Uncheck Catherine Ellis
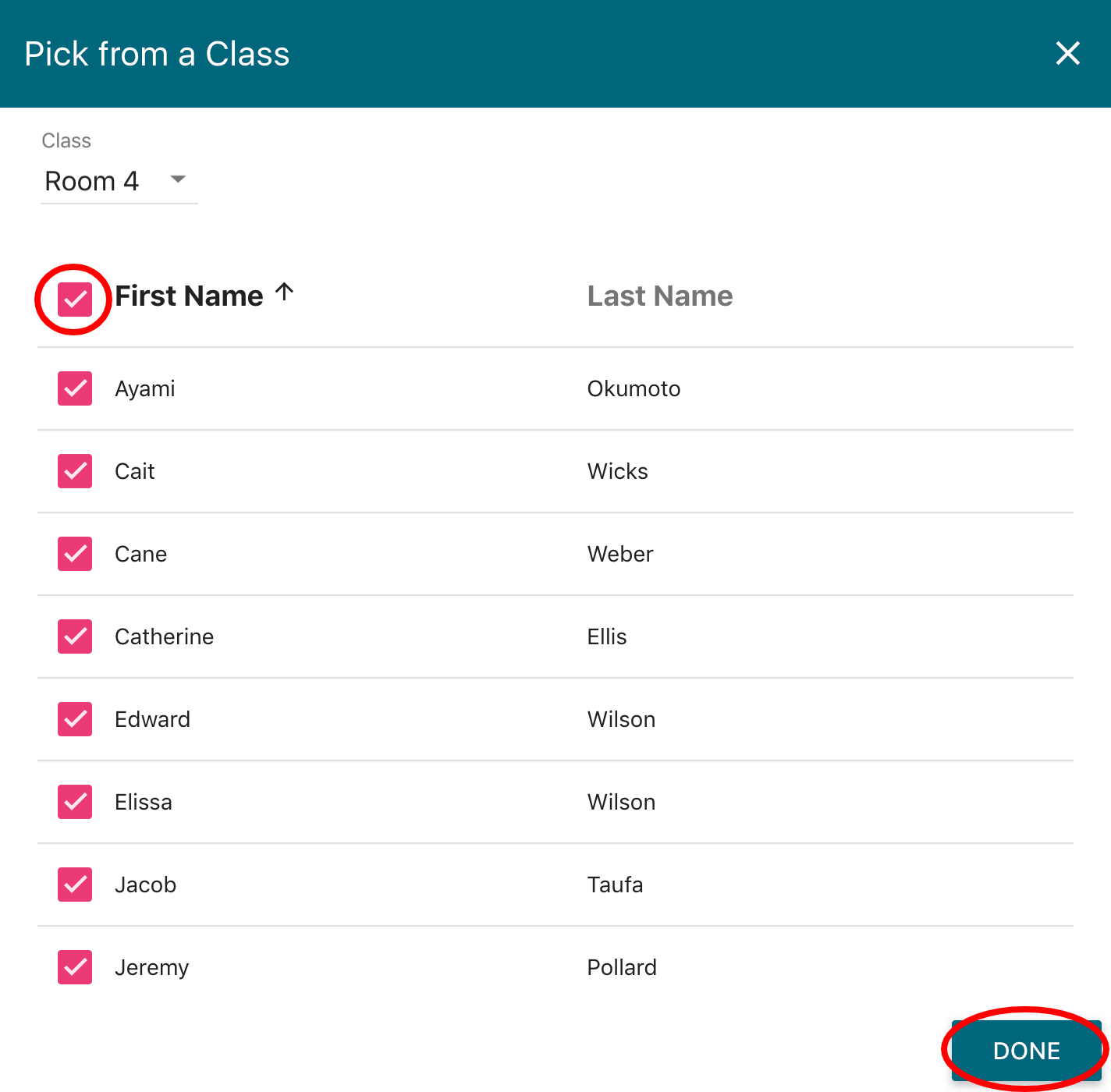Viewport: 1111px width, 1092px height. coord(74,636)
